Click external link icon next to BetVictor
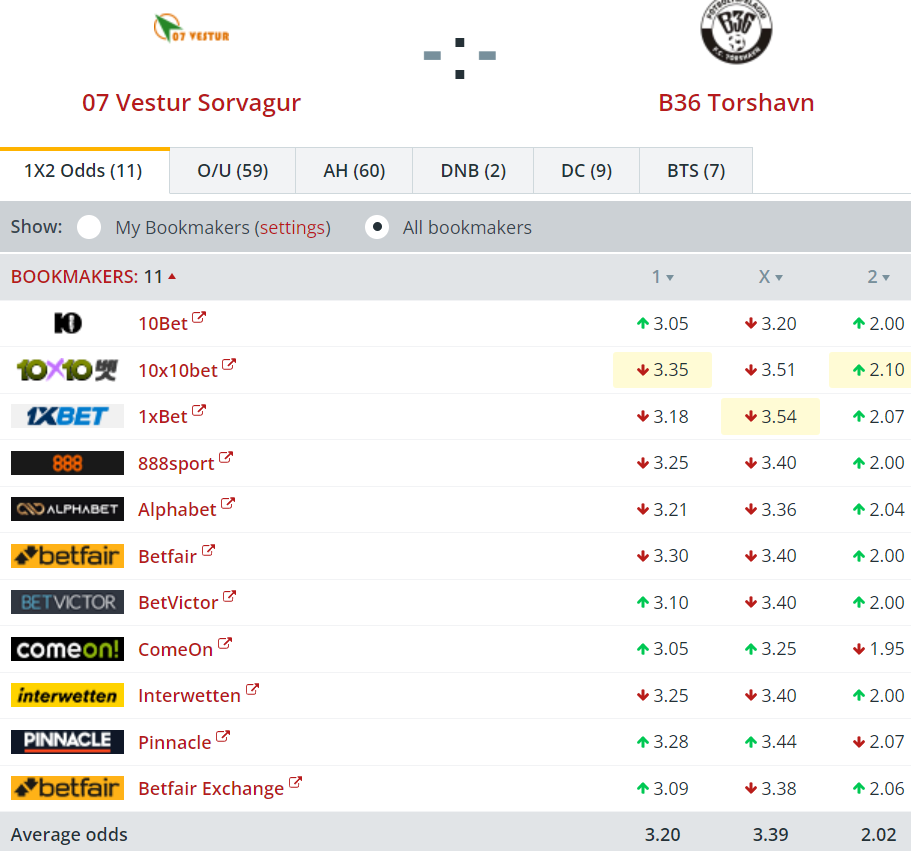 pos(229,597)
